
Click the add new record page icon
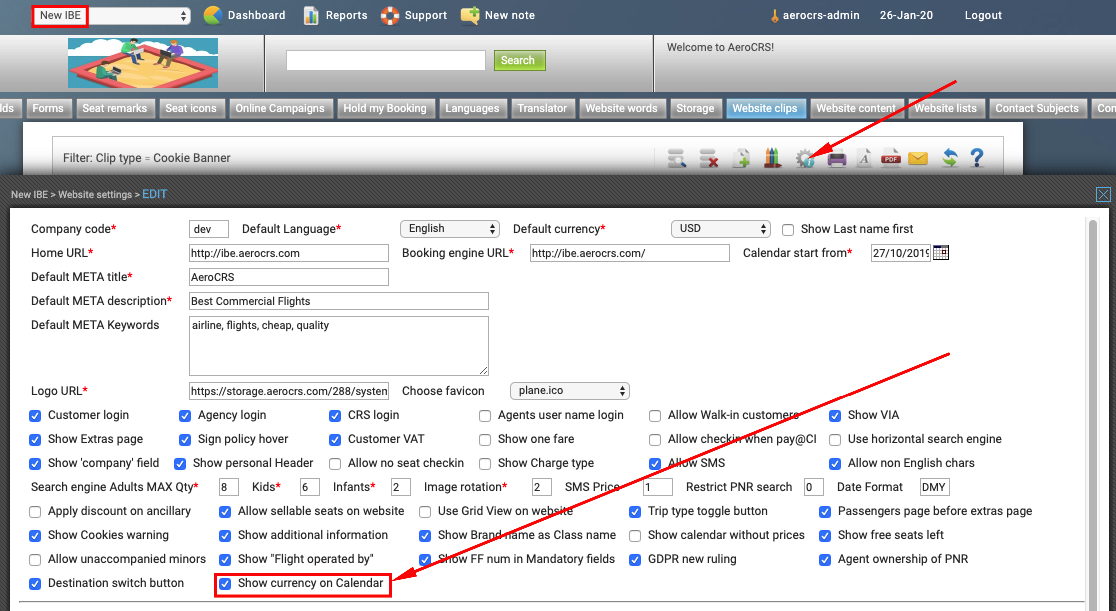(741, 158)
